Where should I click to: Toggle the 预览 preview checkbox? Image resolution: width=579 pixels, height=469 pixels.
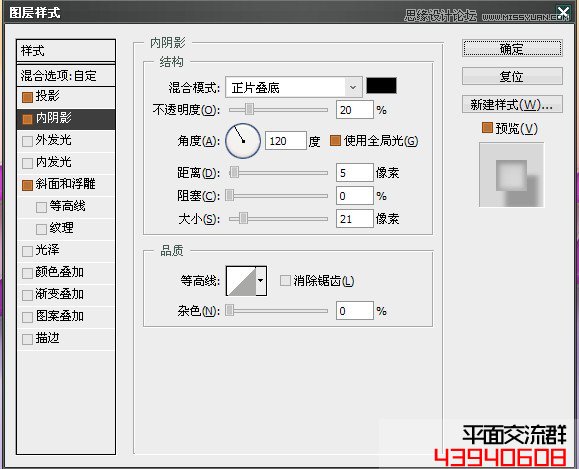point(487,128)
